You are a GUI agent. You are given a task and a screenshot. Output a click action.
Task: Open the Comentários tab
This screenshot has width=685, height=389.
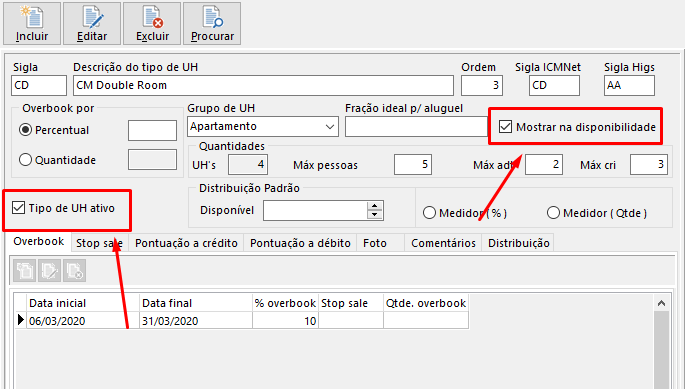(x=443, y=243)
